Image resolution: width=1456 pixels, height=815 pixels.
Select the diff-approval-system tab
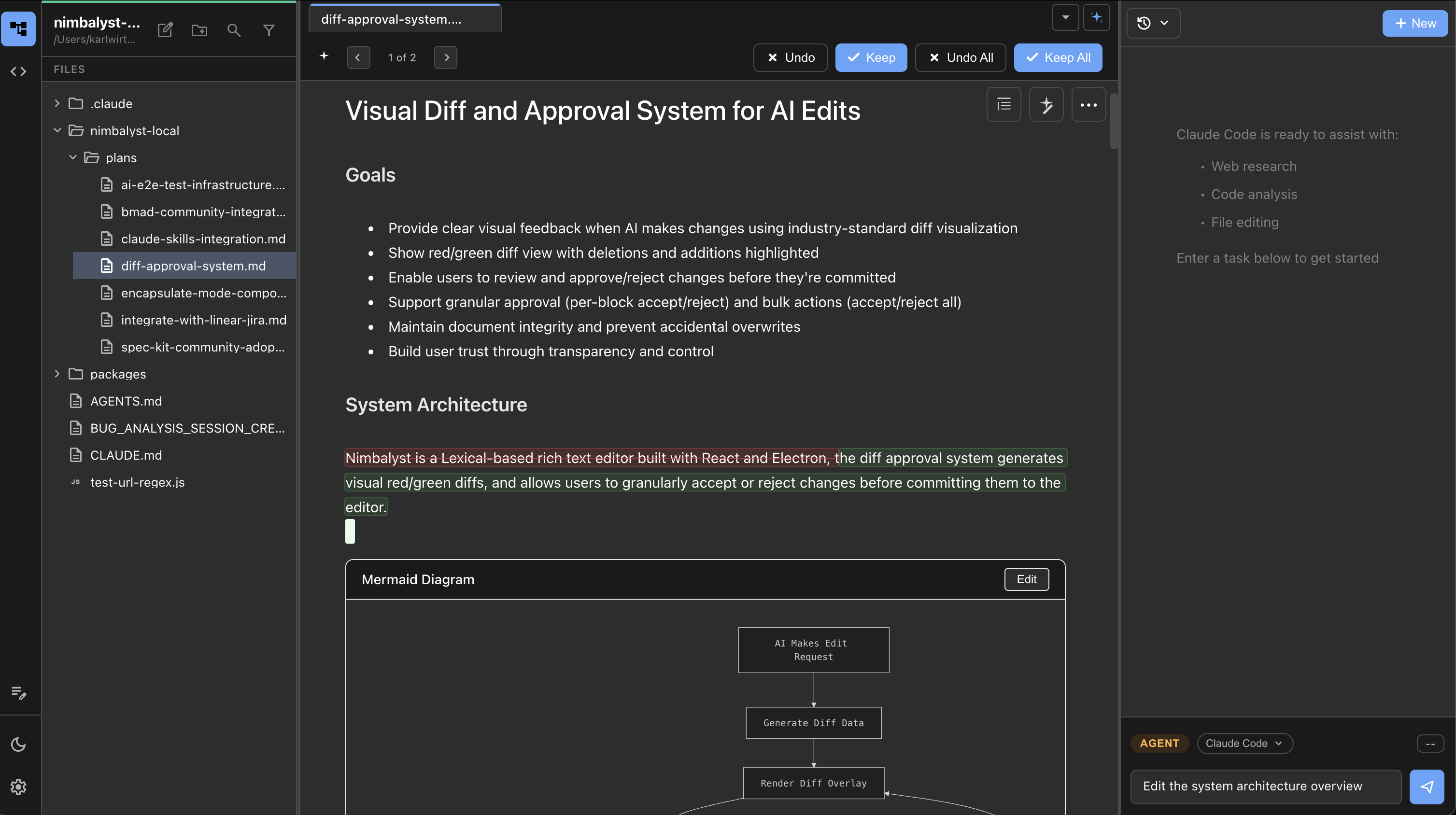click(x=405, y=19)
